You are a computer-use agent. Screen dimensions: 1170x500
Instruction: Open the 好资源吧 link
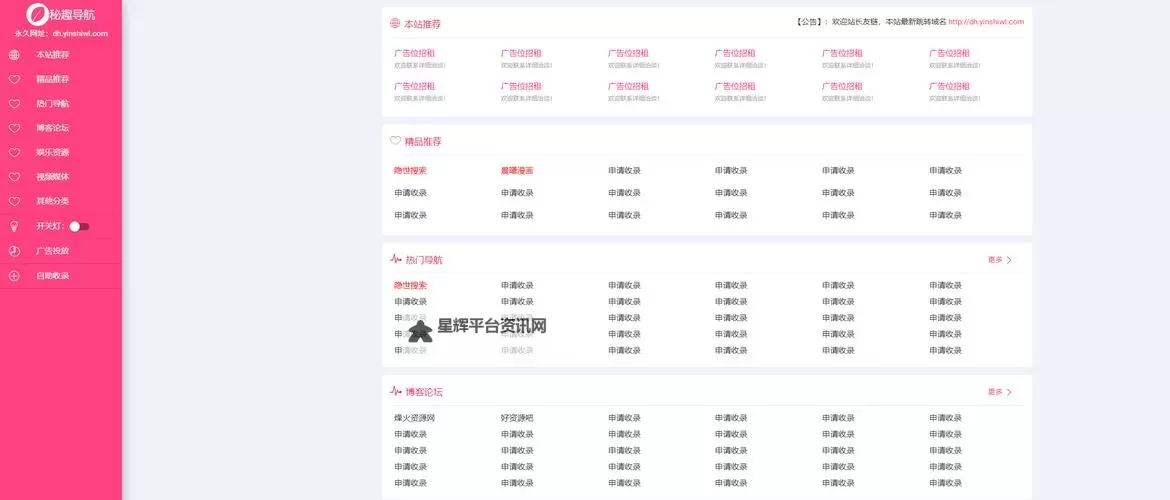[517, 418]
